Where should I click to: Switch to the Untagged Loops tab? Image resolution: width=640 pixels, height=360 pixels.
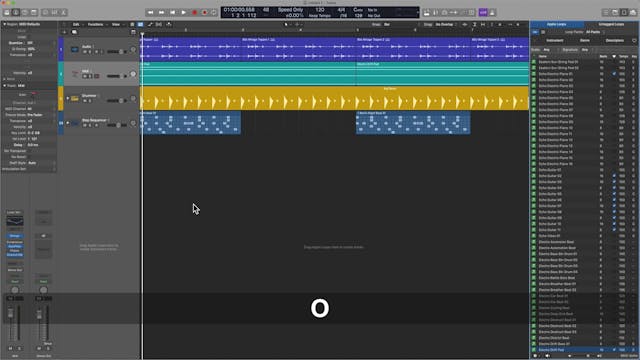(x=611, y=24)
